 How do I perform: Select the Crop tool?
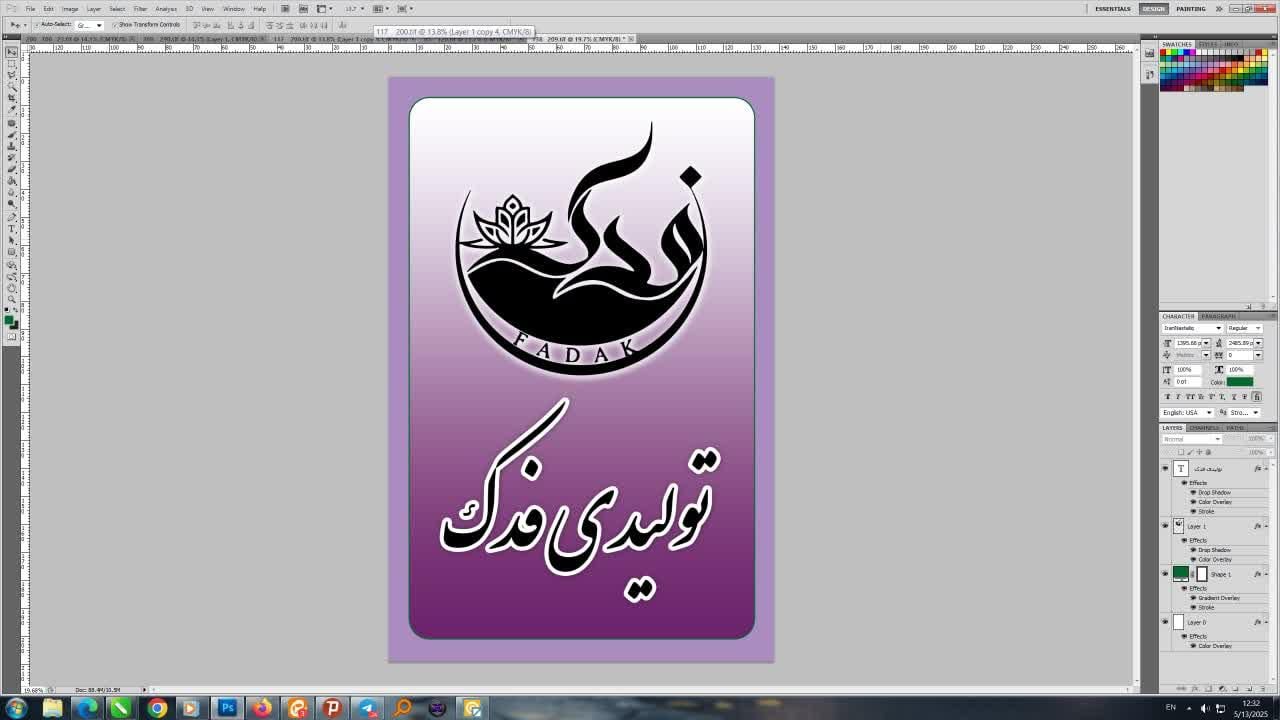click(x=12, y=98)
